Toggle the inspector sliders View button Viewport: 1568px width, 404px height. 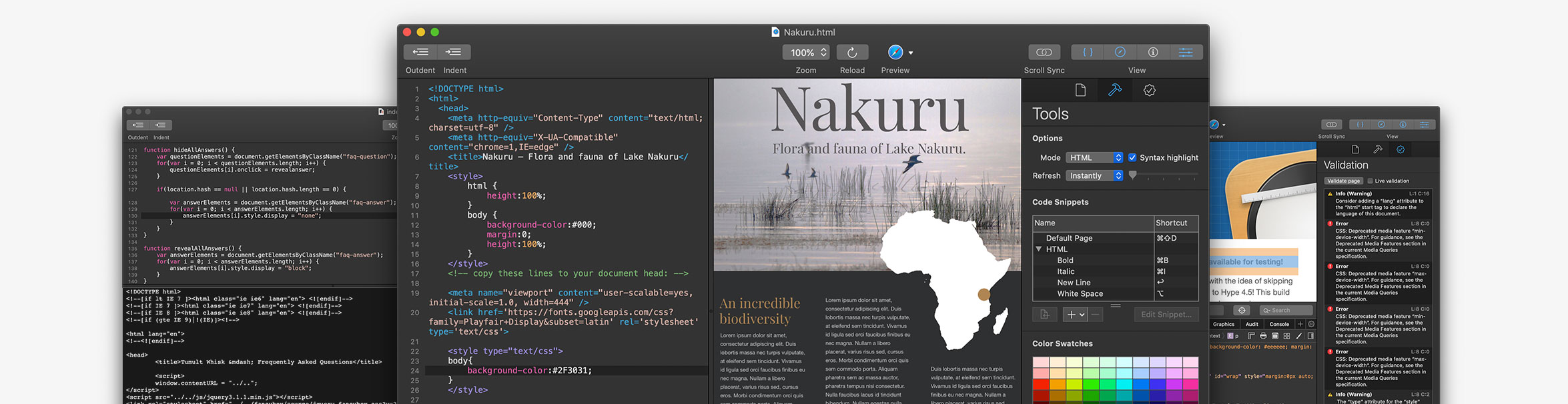tap(1186, 52)
